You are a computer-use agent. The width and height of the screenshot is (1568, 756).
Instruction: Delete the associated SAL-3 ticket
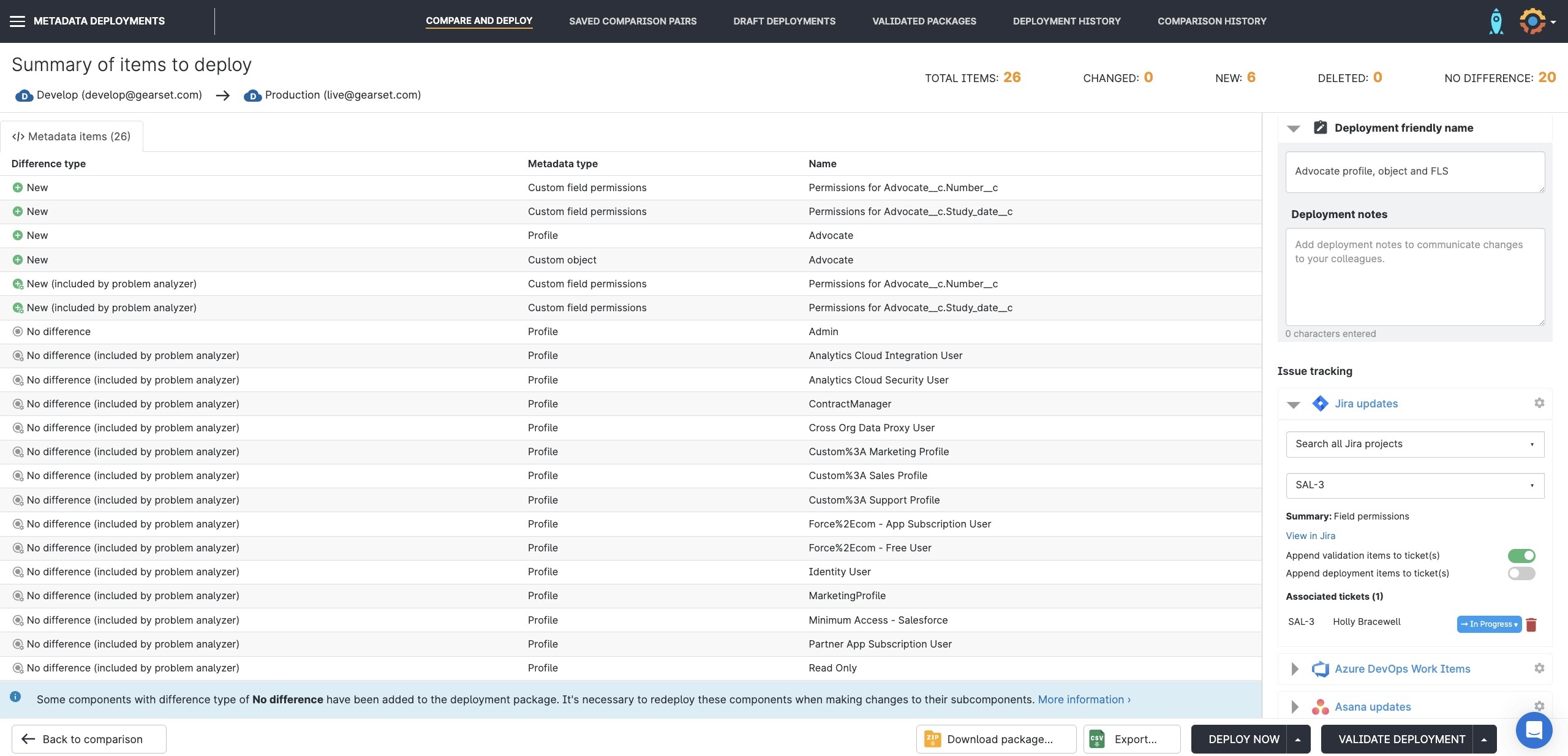tap(1531, 624)
